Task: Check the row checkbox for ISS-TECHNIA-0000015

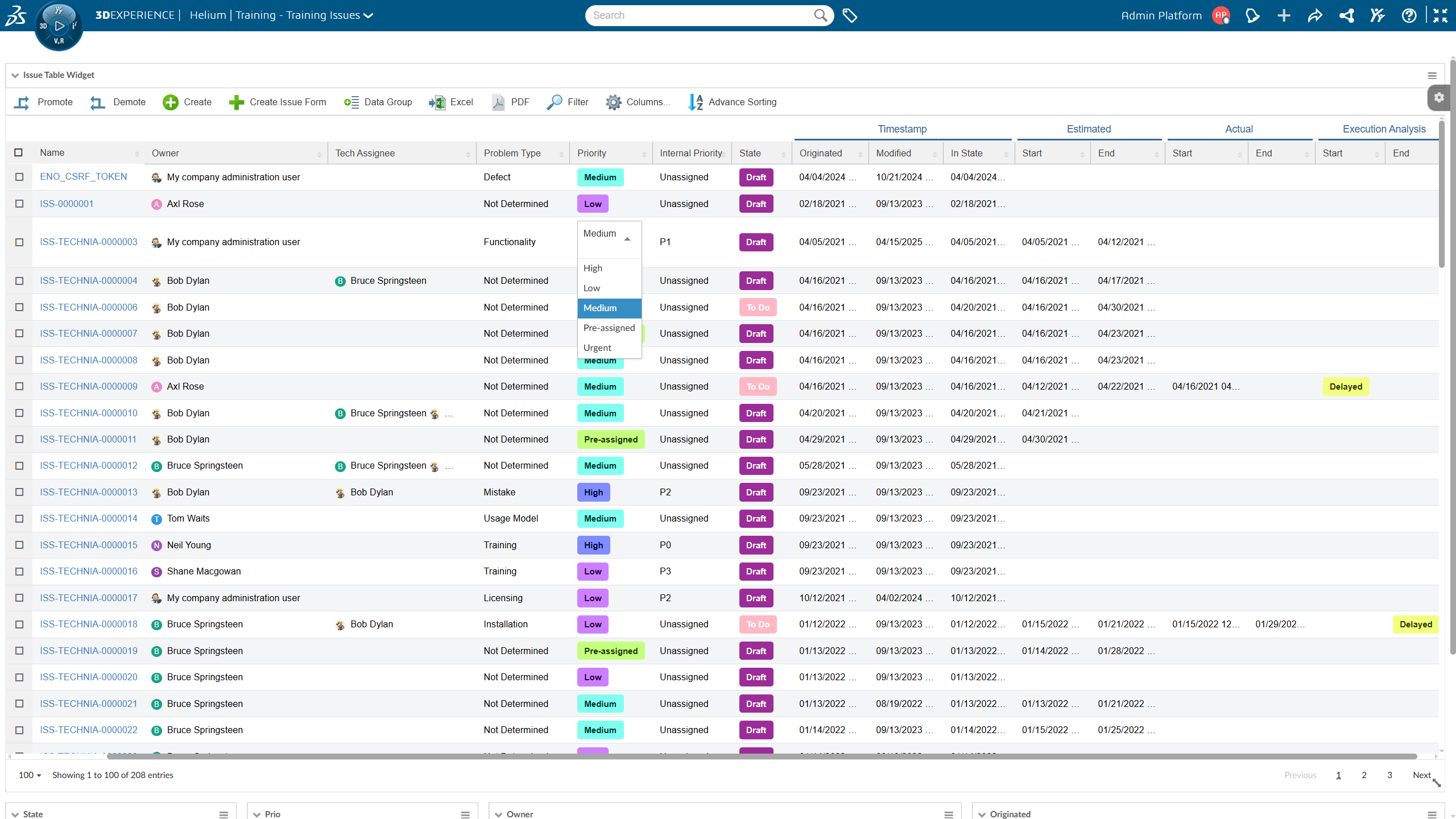Action: tap(19, 544)
